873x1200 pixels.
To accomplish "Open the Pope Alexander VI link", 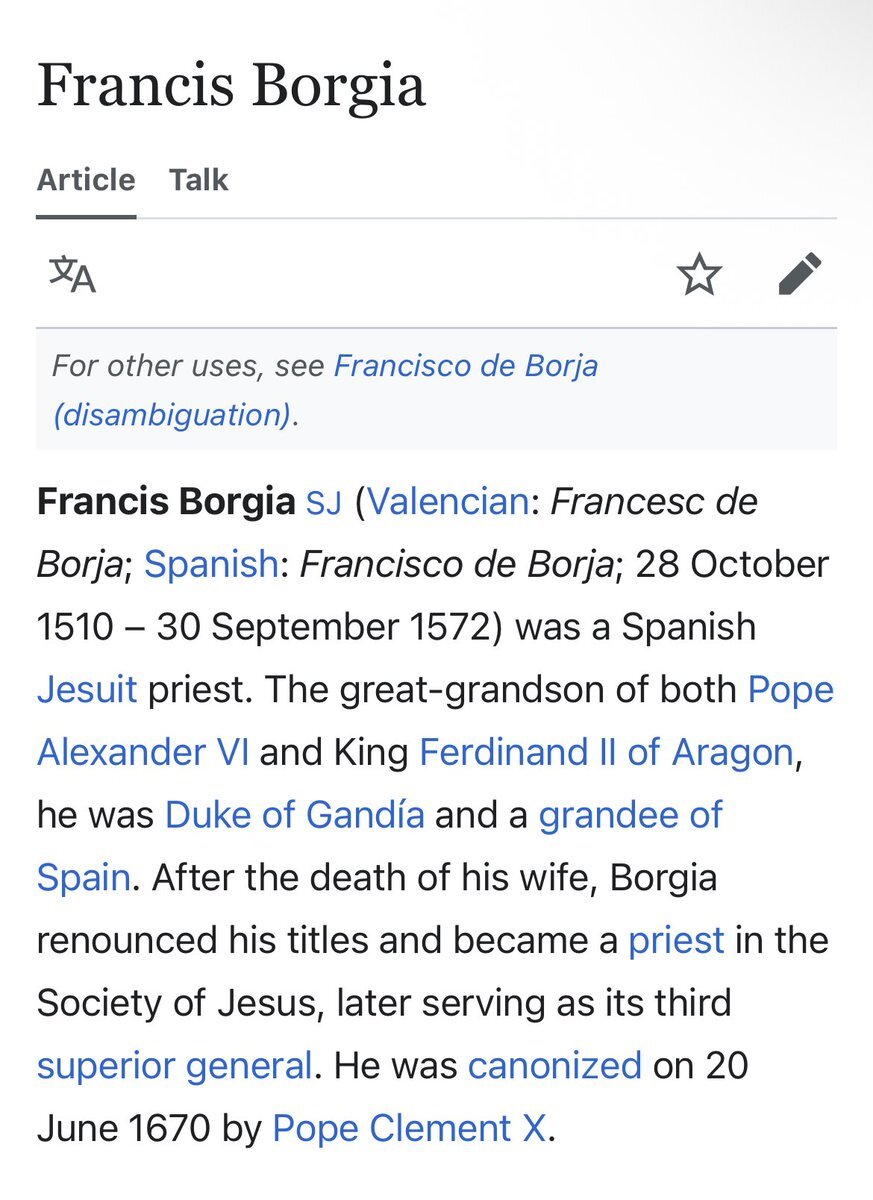I will (x=435, y=721).
